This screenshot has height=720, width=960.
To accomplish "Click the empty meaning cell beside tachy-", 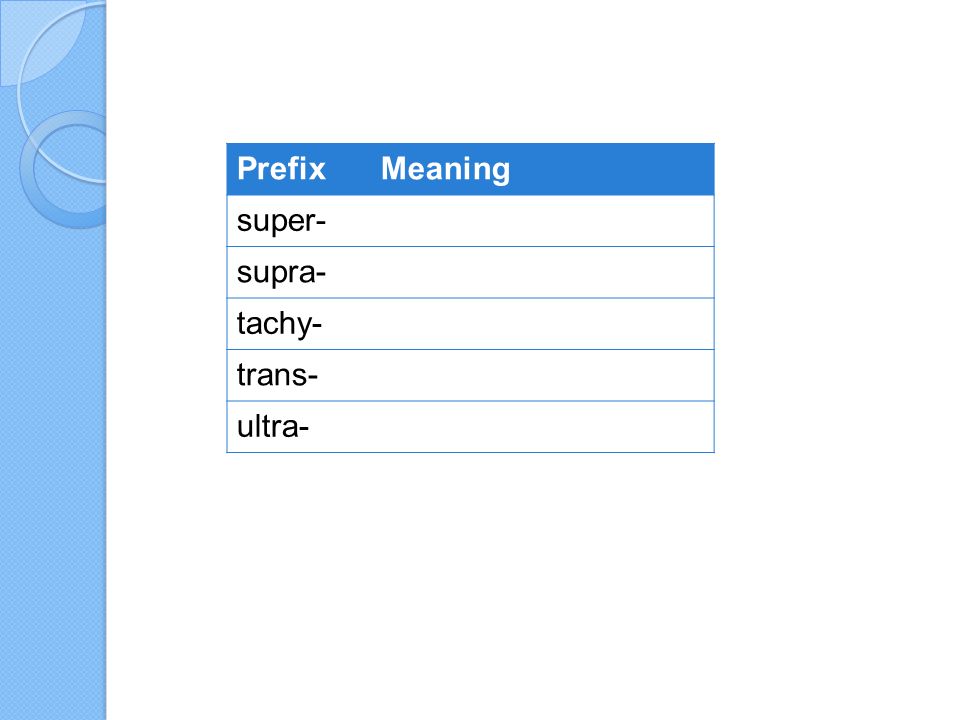I will [542, 324].
